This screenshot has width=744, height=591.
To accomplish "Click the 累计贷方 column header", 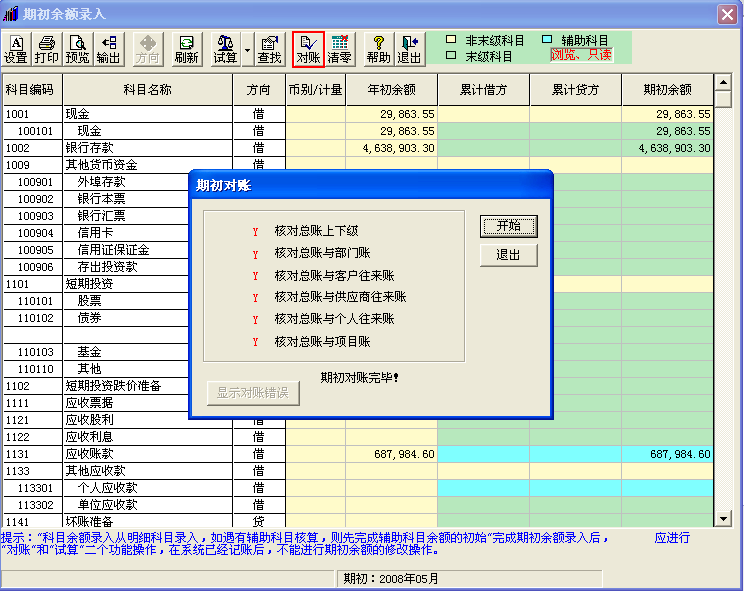I will [576, 90].
